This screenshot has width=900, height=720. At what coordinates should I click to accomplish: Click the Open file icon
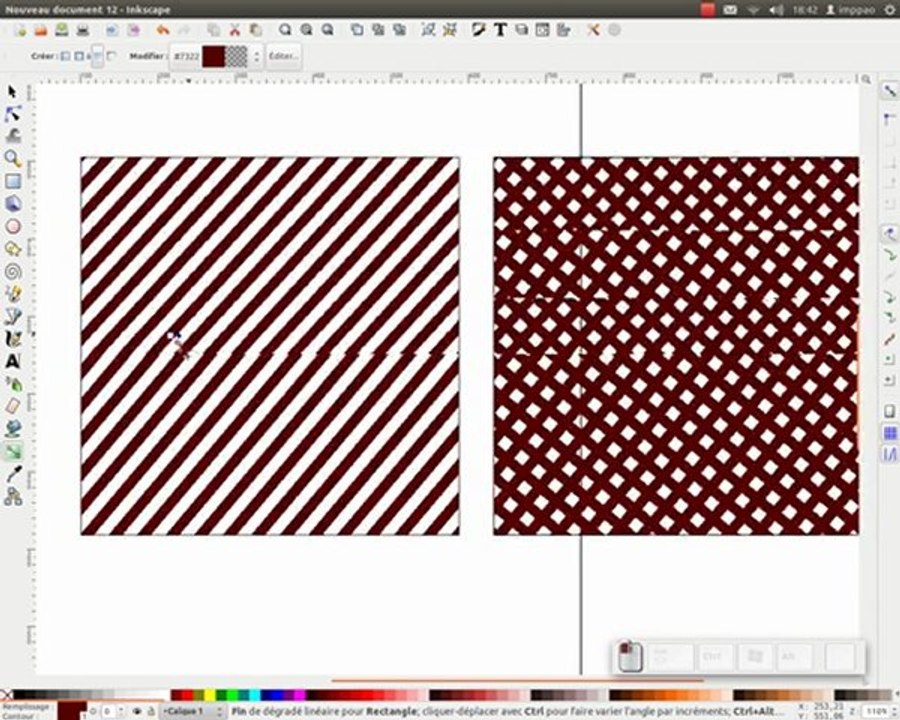tap(41, 30)
